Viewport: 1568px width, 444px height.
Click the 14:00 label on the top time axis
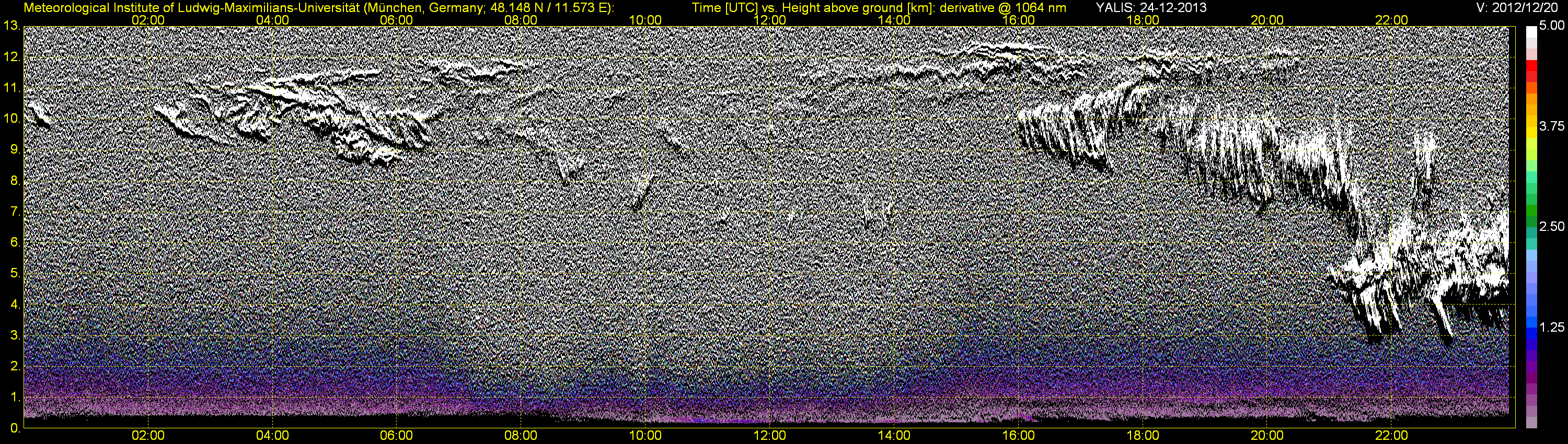pyautogui.click(x=894, y=20)
